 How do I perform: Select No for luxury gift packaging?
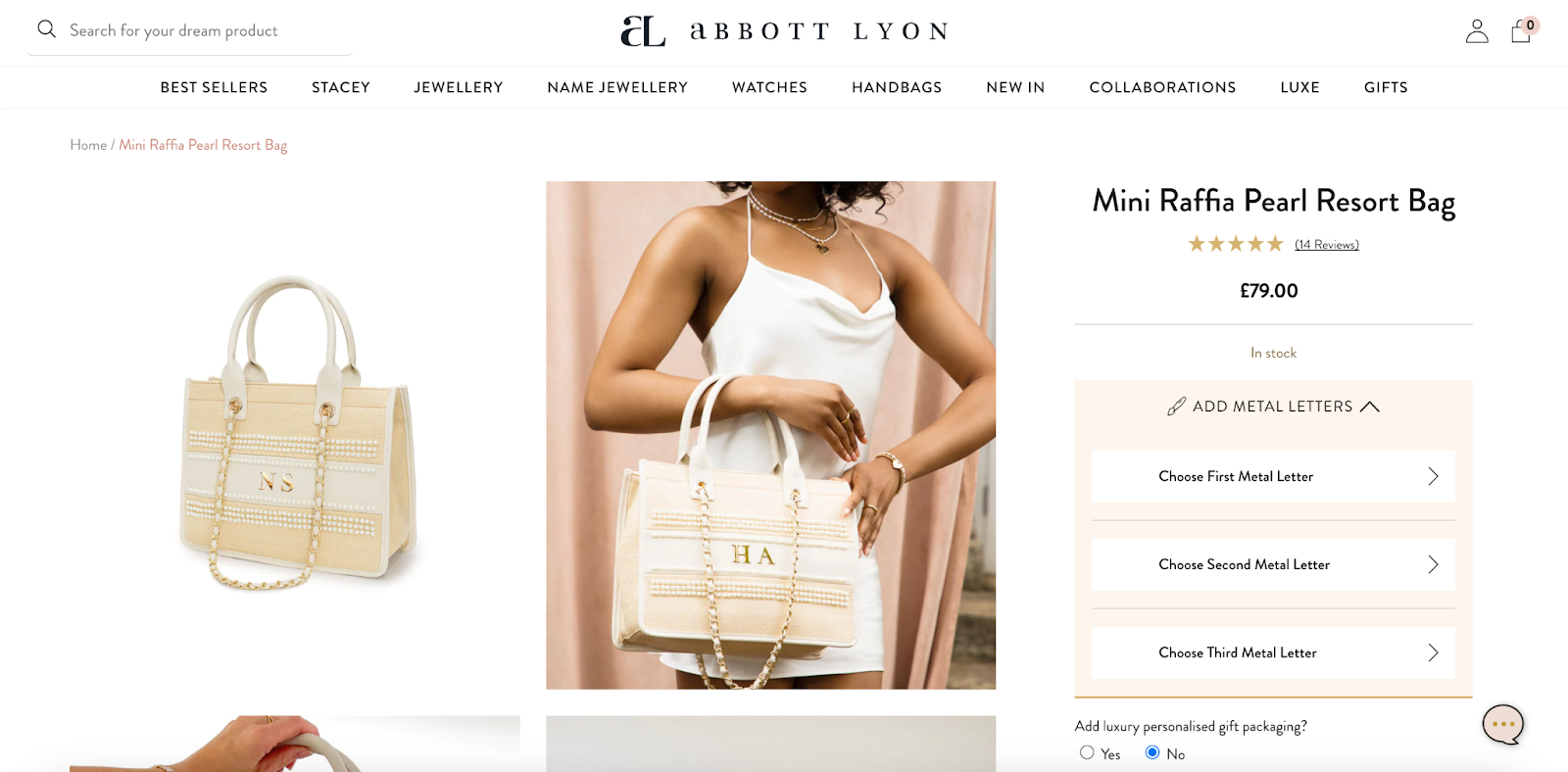click(x=1152, y=752)
